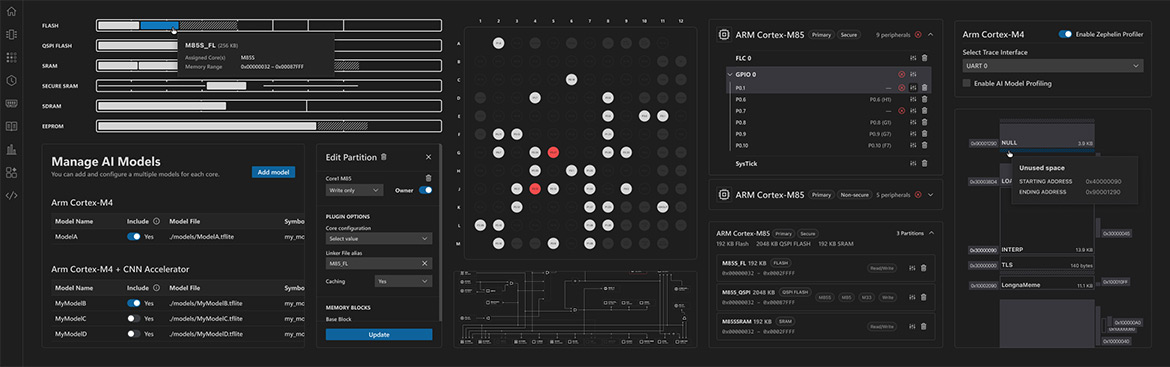Select the red highlighted pin in row J
This screenshot has height=367, width=1170.
(x=535, y=188)
